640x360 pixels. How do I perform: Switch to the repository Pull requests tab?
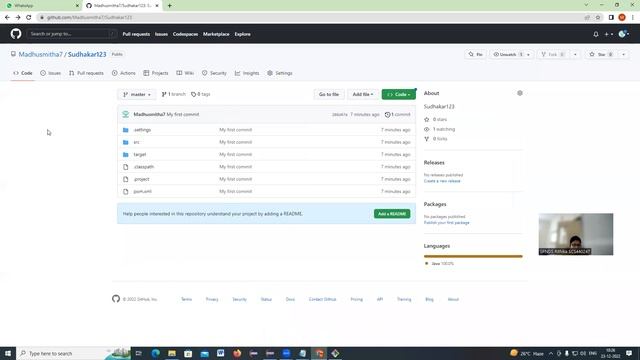tap(86, 73)
